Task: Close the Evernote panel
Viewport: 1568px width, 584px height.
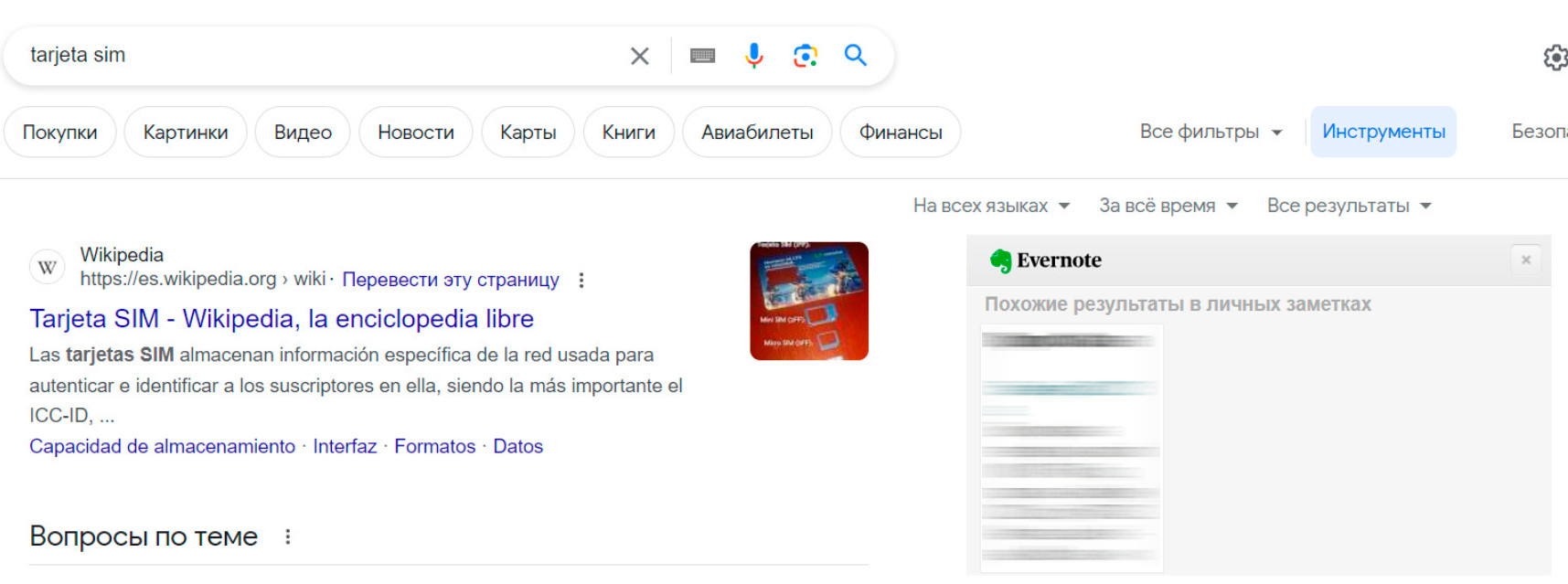Action: pyautogui.click(x=1525, y=260)
